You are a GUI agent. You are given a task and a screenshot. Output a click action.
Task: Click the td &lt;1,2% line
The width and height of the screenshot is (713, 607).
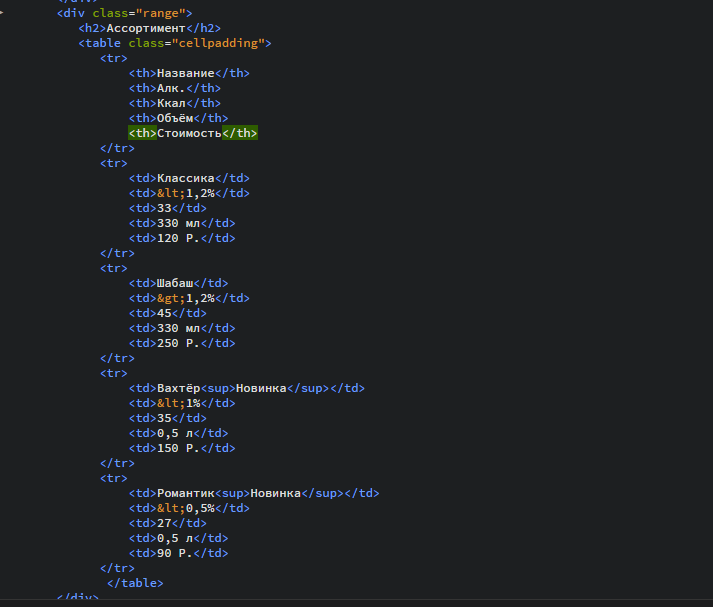pyautogui.click(x=189, y=193)
